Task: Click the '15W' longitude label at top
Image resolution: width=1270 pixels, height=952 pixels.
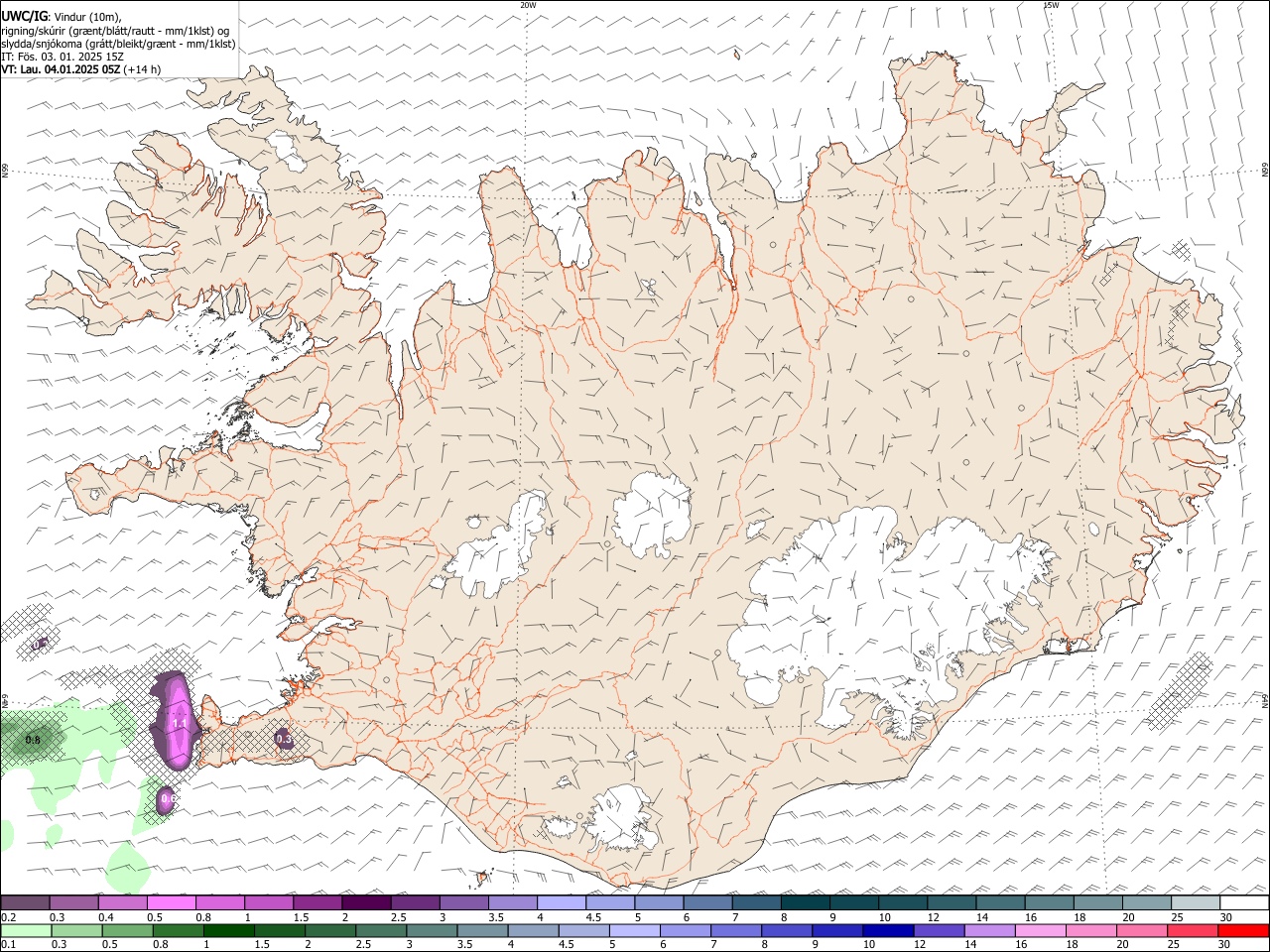Action: click(x=1051, y=5)
